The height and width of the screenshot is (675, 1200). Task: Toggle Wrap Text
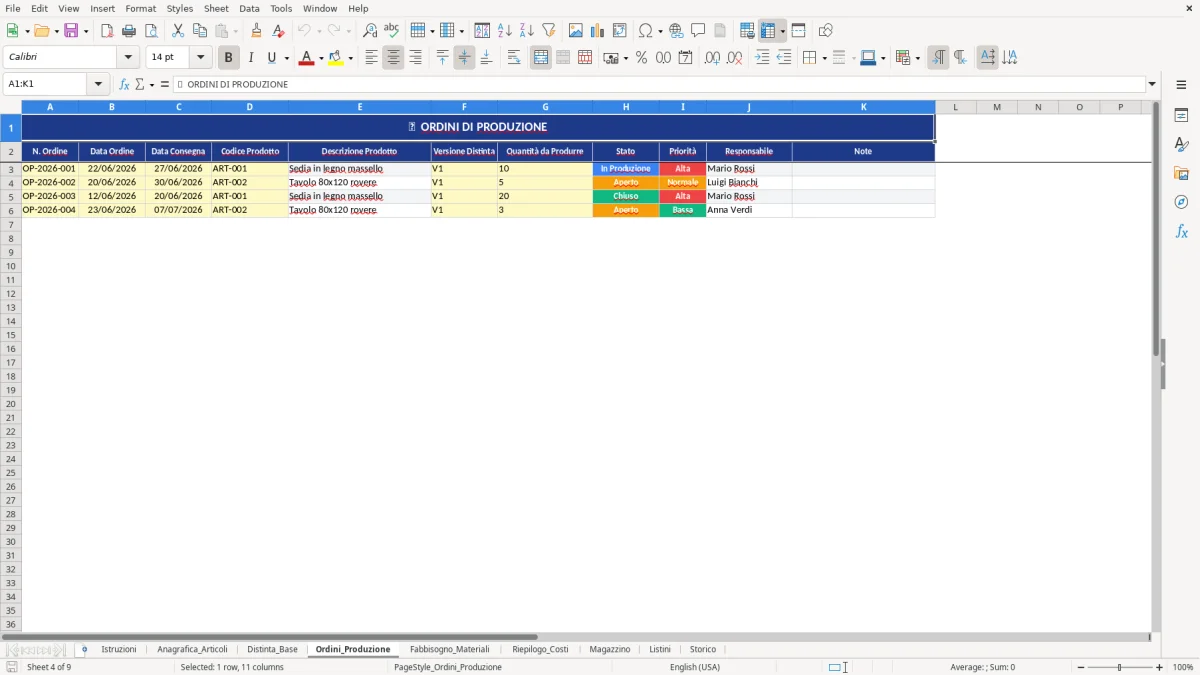514,58
